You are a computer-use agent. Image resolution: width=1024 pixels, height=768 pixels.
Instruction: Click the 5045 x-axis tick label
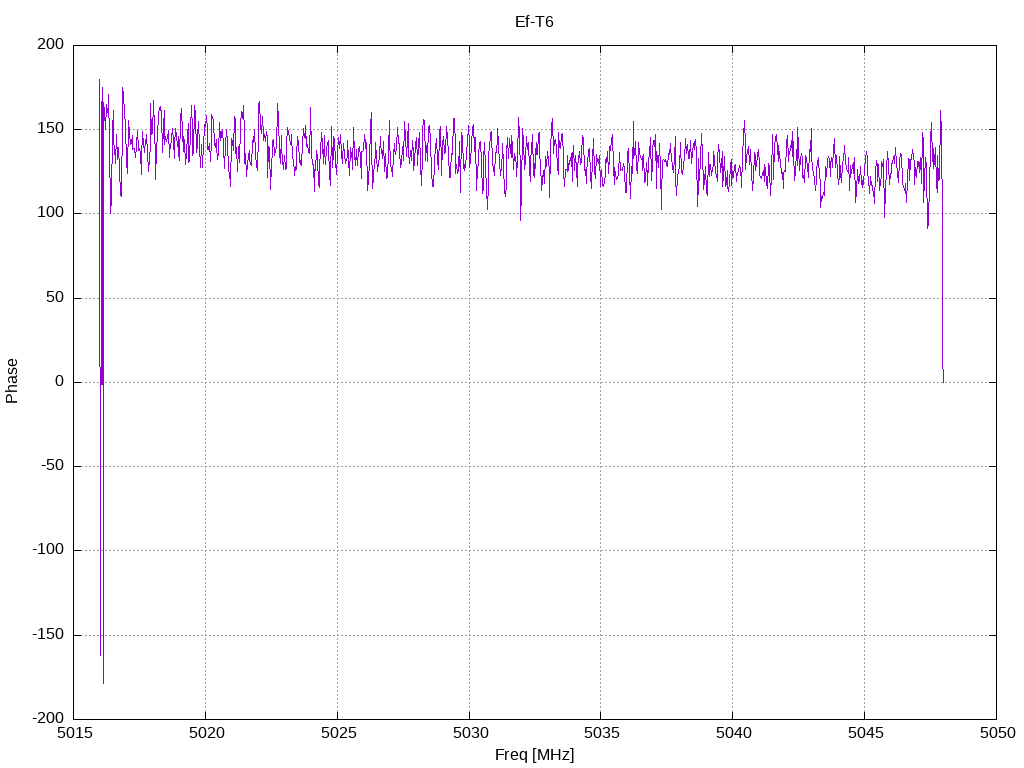[x=864, y=734]
